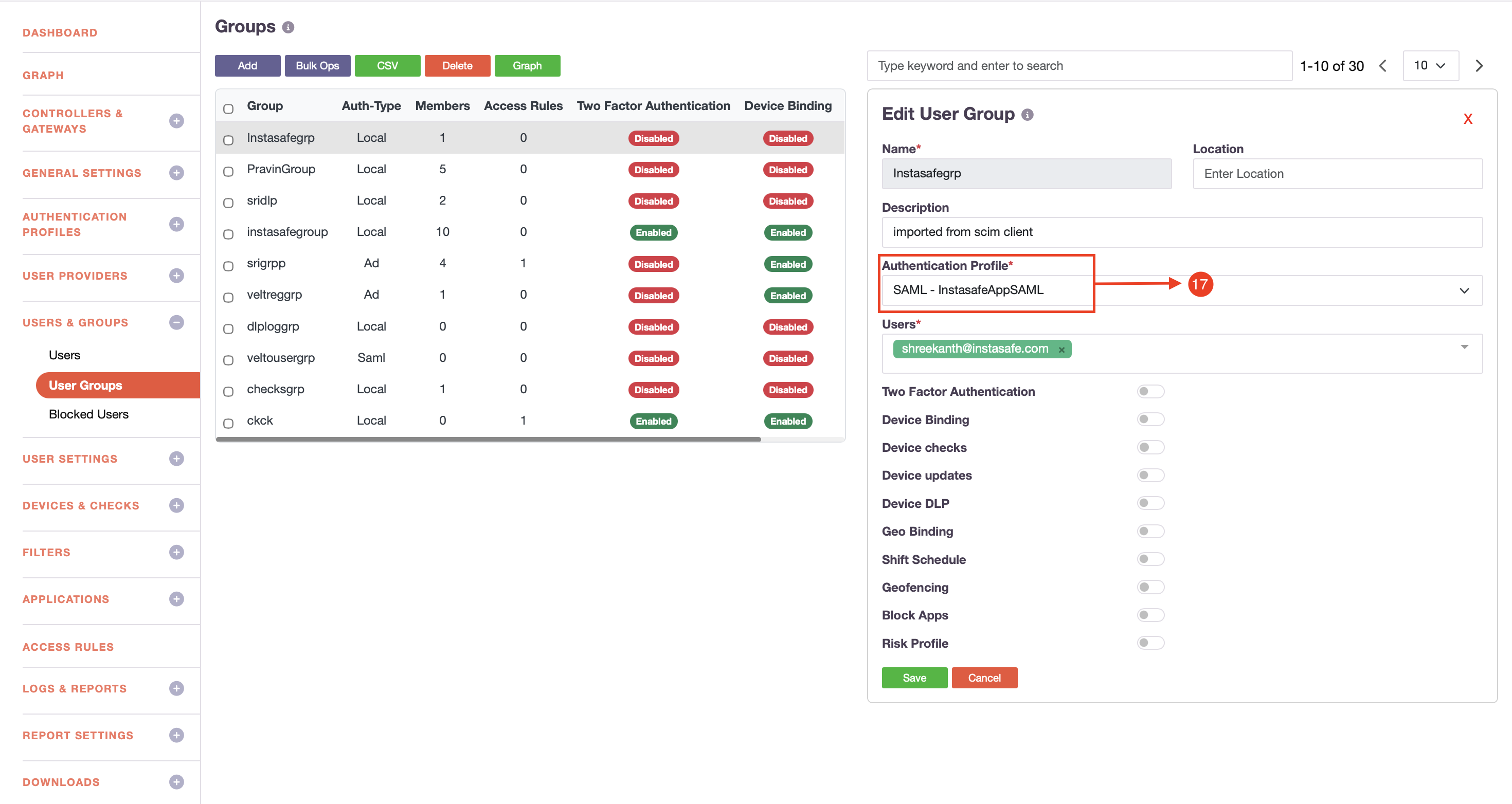Image resolution: width=1512 pixels, height=804 pixels.
Task: Check the PravinGroup row checkbox
Action: 228,171
